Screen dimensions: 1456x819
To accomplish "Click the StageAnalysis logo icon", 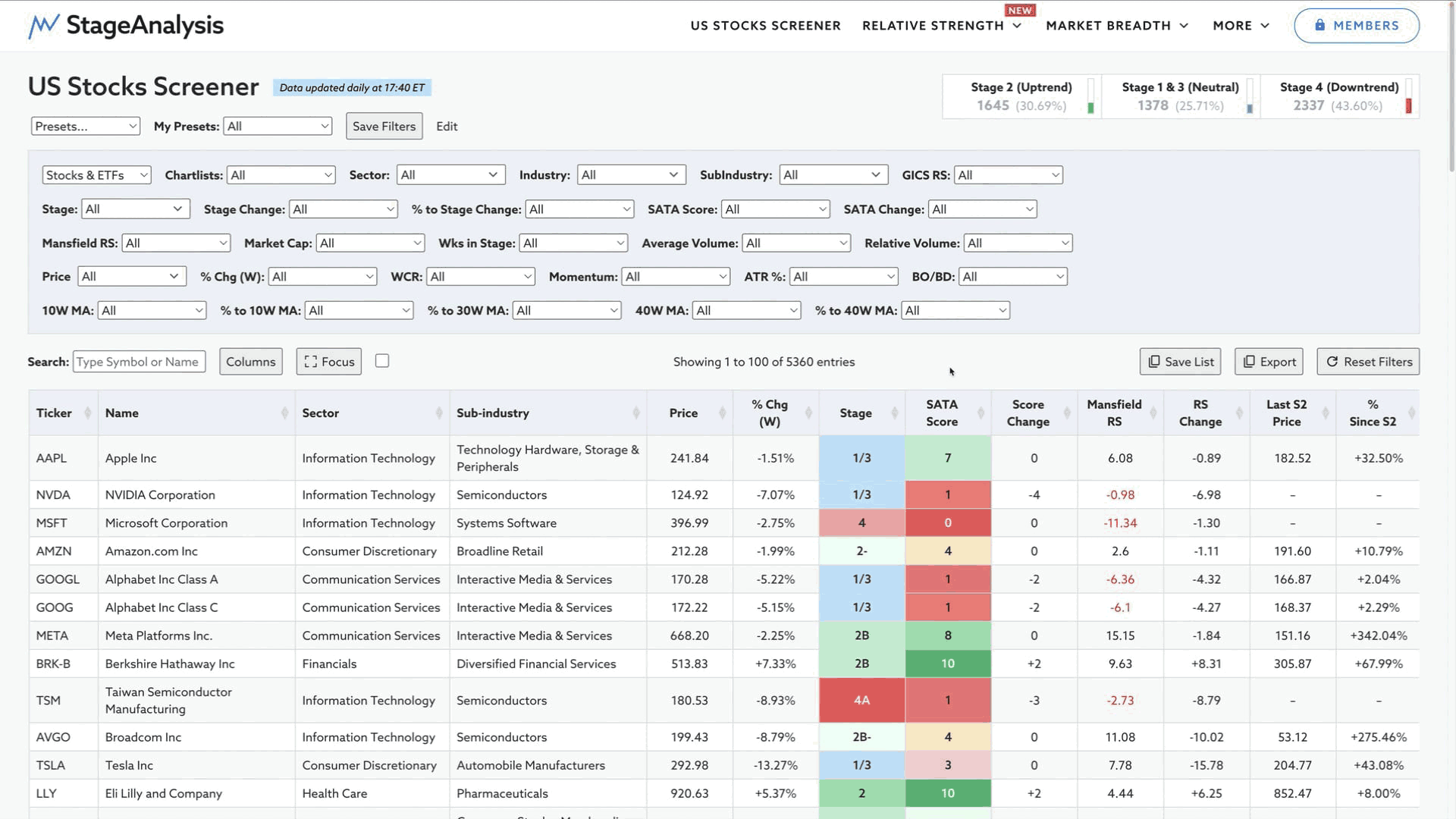I will coord(43,26).
